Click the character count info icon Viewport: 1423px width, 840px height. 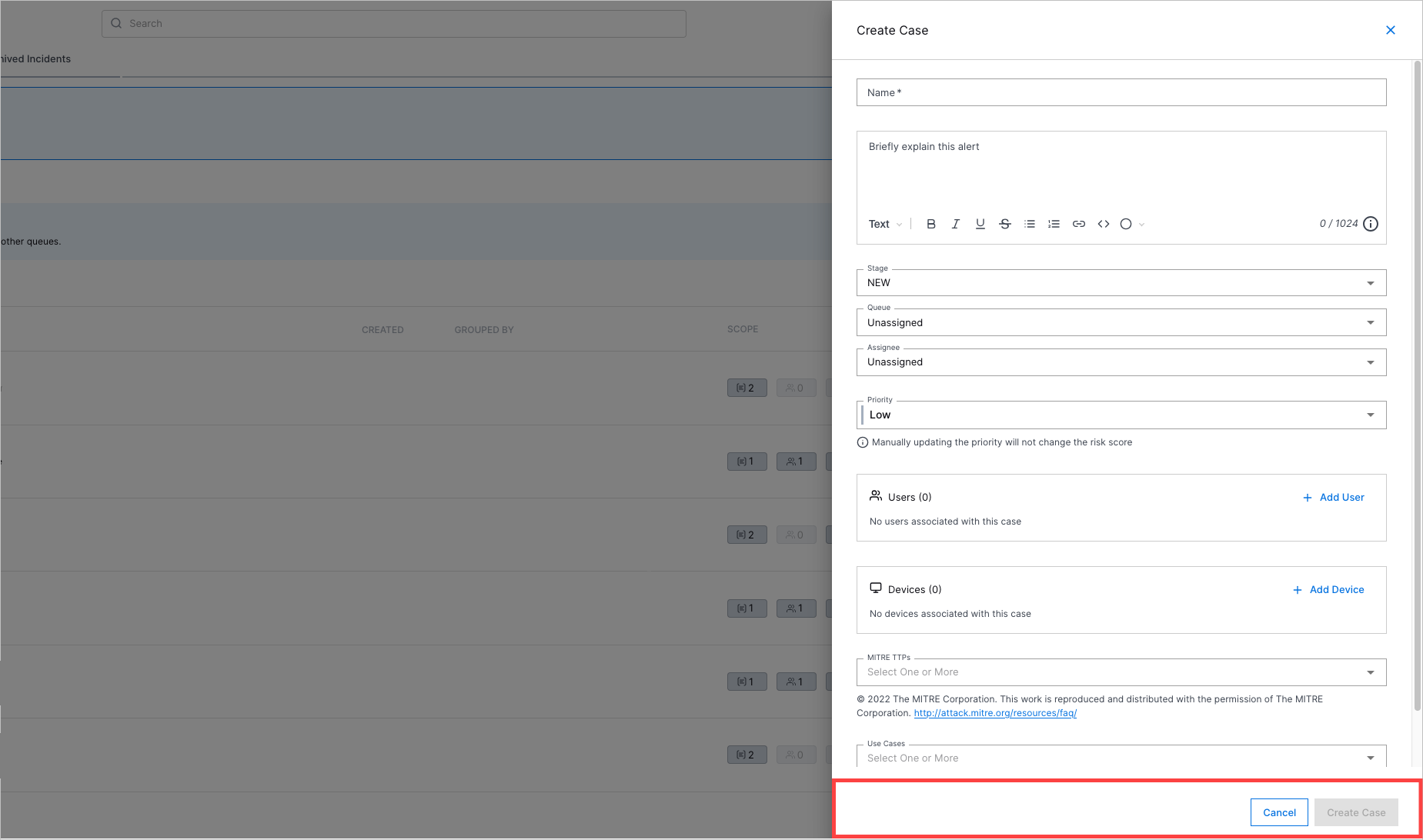click(x=1371, y=224)
